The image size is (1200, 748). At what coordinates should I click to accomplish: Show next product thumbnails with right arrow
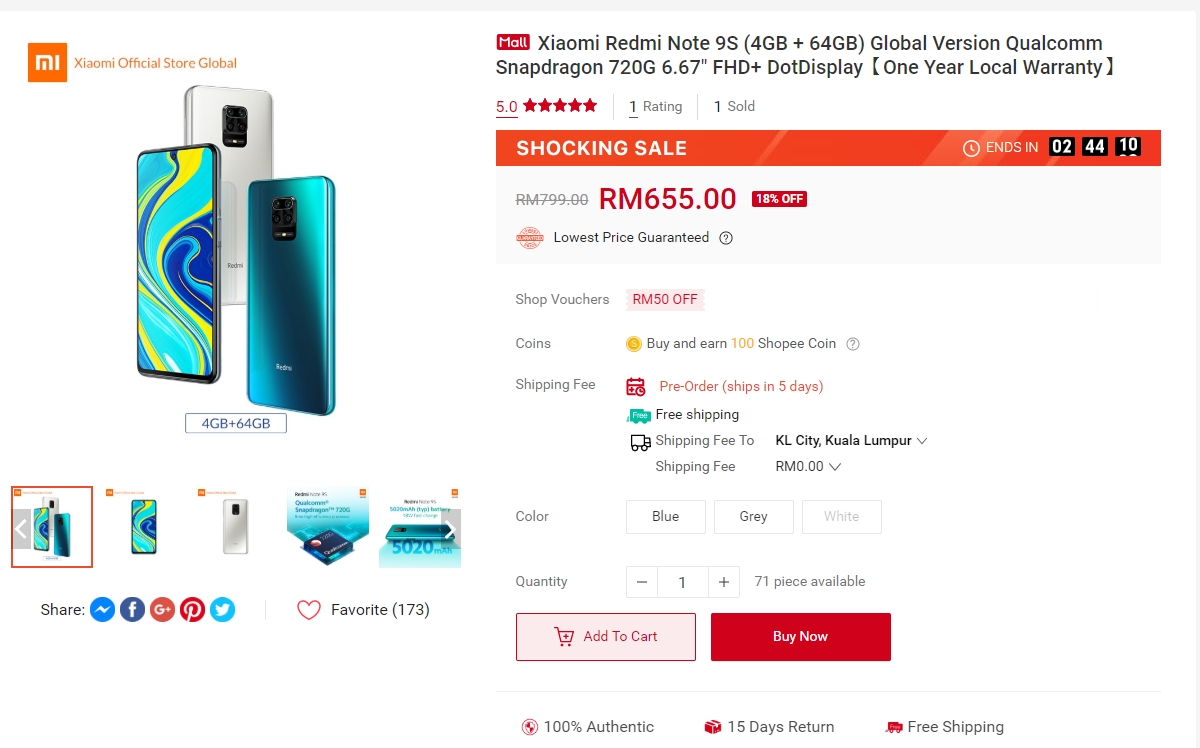pos(450,530)
